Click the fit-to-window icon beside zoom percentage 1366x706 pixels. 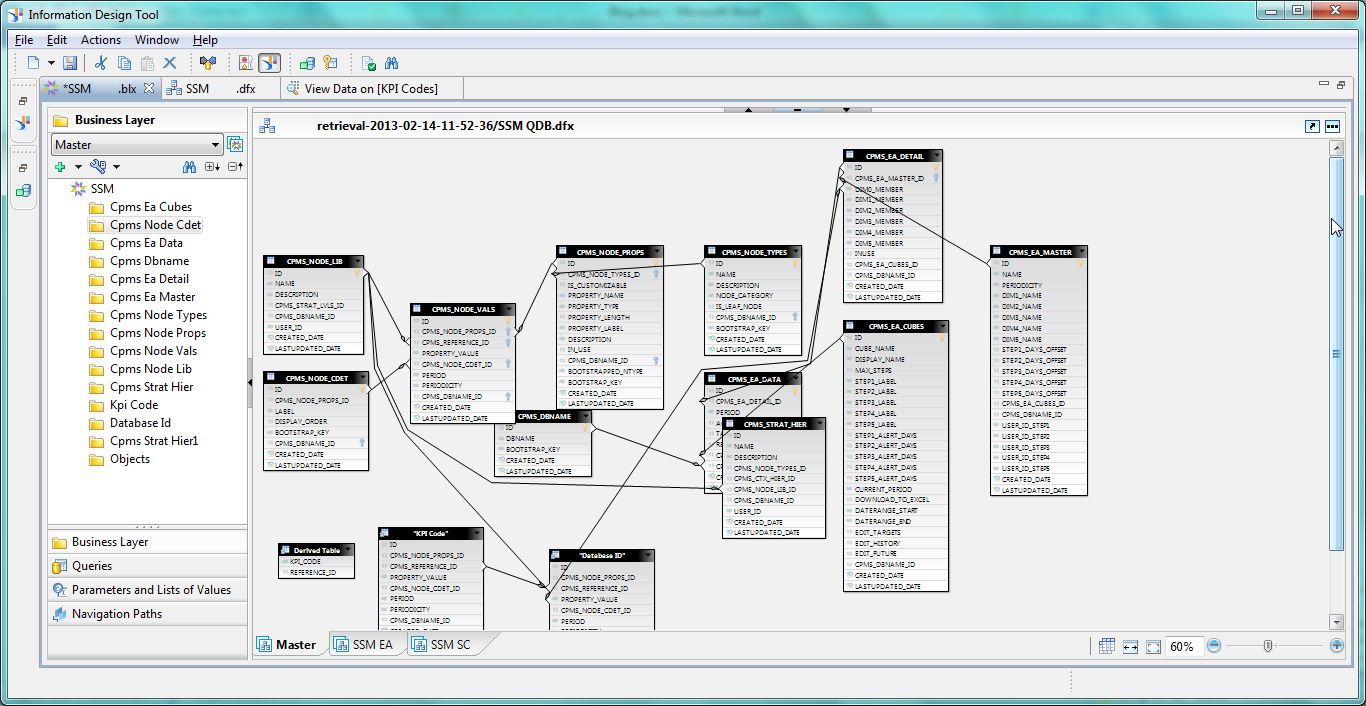[1153, 647]
